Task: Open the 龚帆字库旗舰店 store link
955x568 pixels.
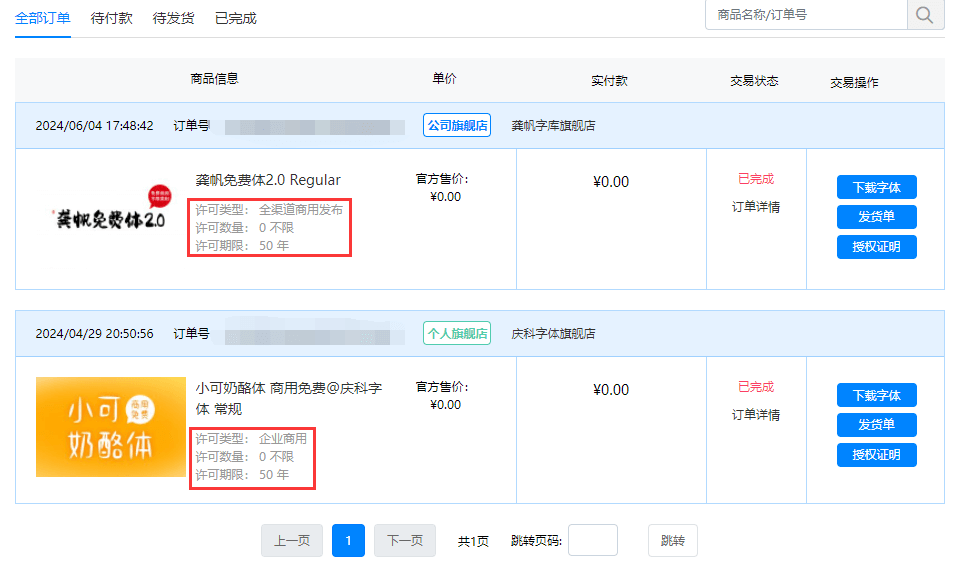Action: click(553, 125)
